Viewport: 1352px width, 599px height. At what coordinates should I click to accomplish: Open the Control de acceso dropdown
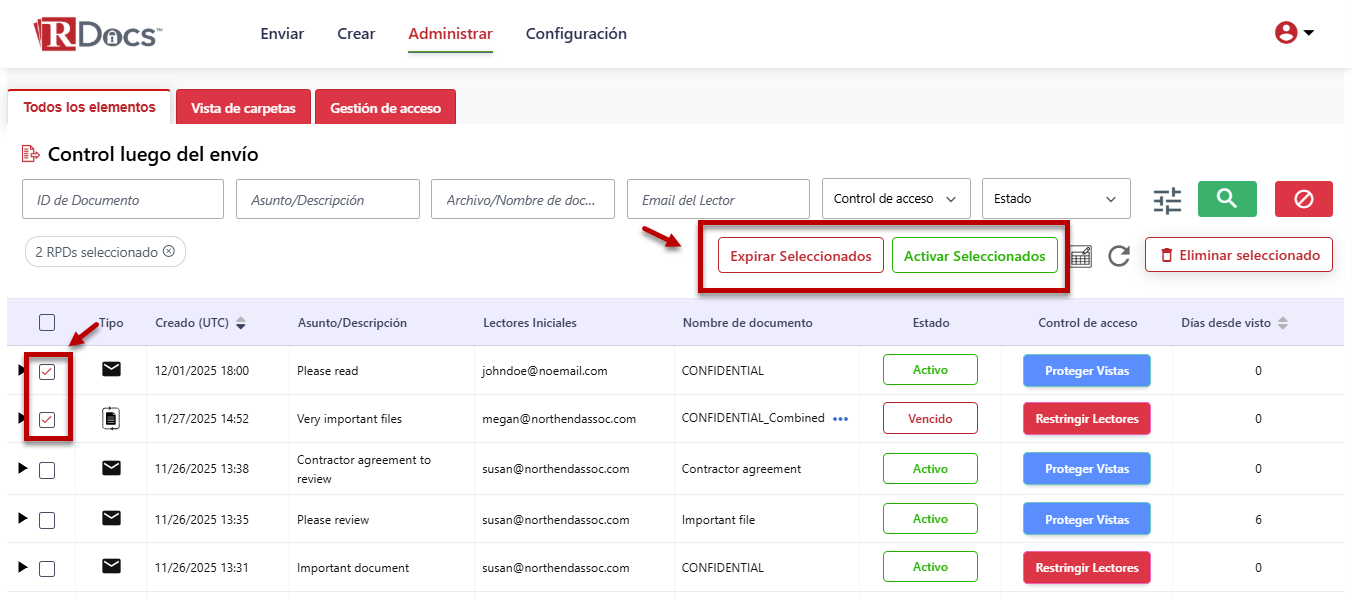(x=895, y=199)
